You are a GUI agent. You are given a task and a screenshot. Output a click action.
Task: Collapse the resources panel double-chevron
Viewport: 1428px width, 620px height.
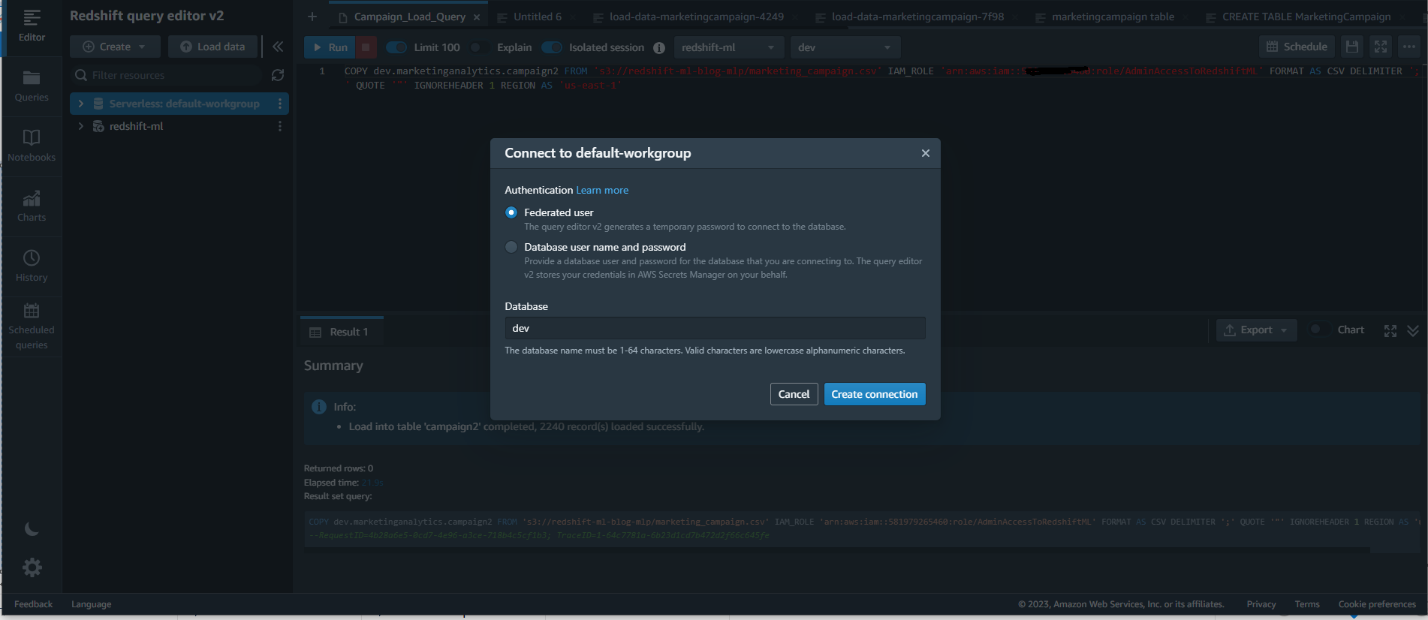pyautogui.click(x=277, y=46)
